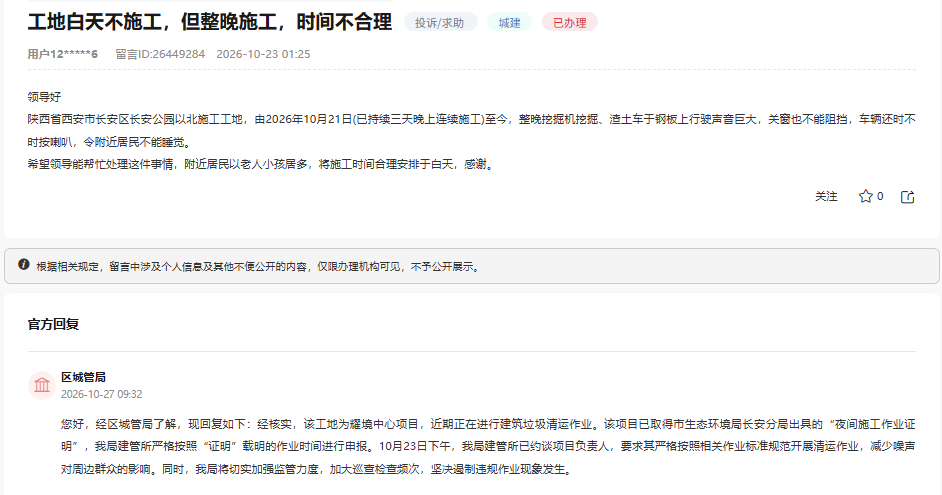942x495 pixels.
Task: Click the post timestamp 2026-10-23 01:25
Action: 263,54
